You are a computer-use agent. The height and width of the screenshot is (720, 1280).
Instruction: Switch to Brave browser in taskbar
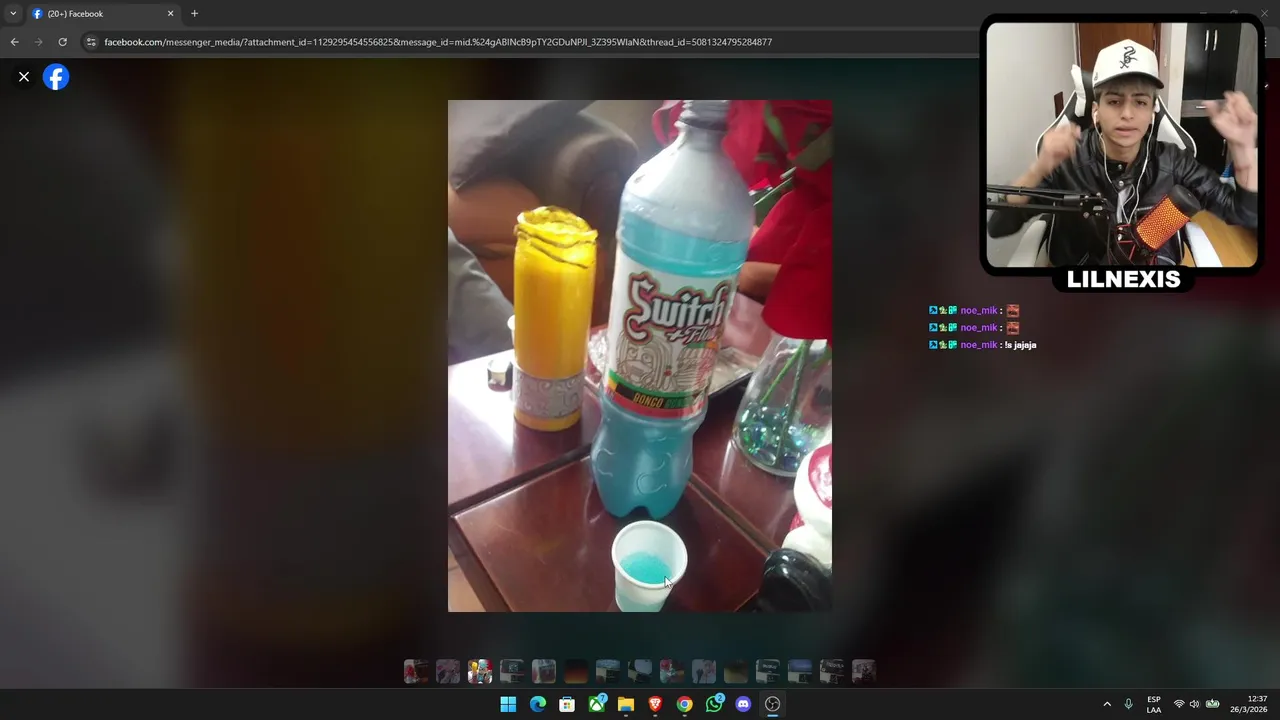pos(655,704)
